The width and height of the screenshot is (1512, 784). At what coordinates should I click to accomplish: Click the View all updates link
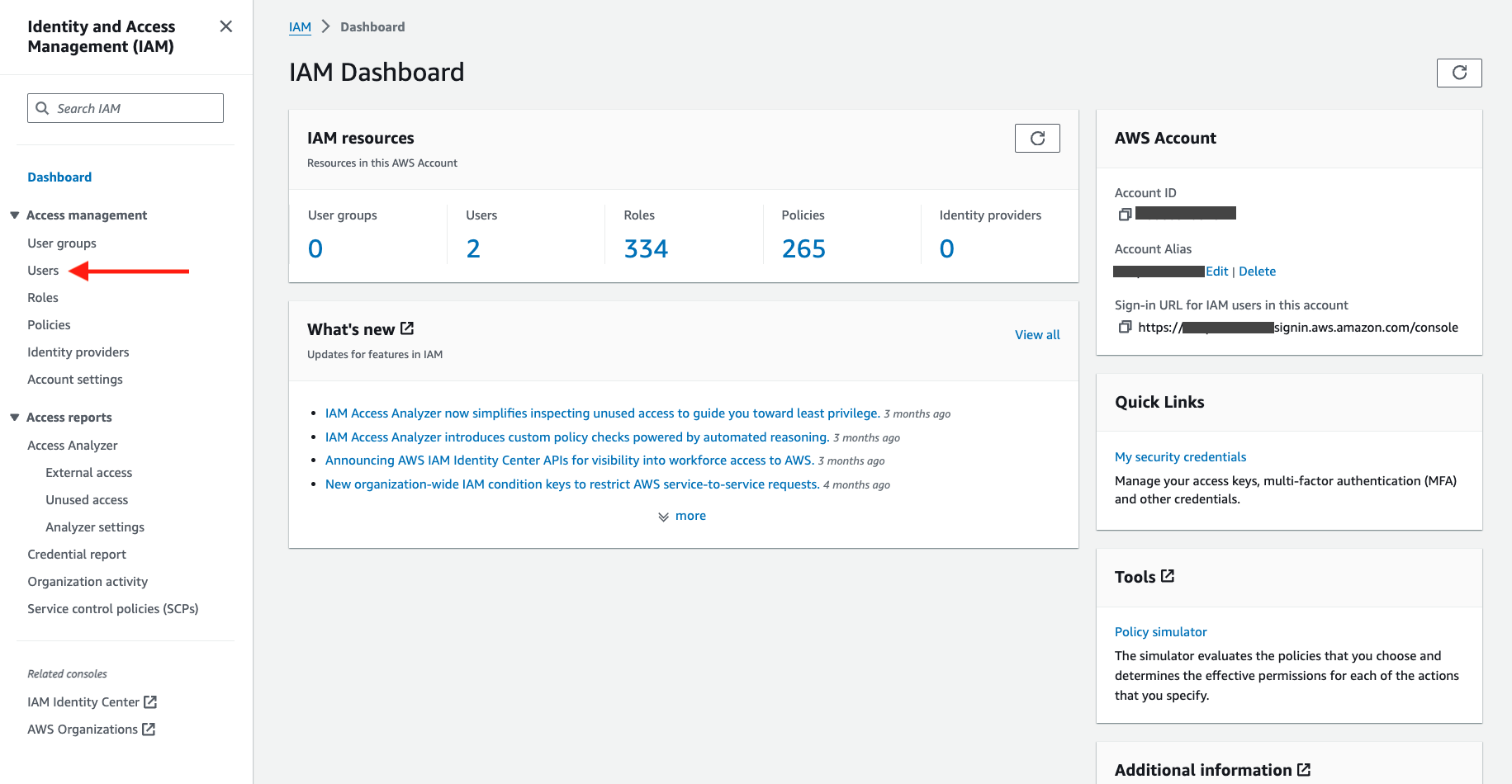[1036, 335]
